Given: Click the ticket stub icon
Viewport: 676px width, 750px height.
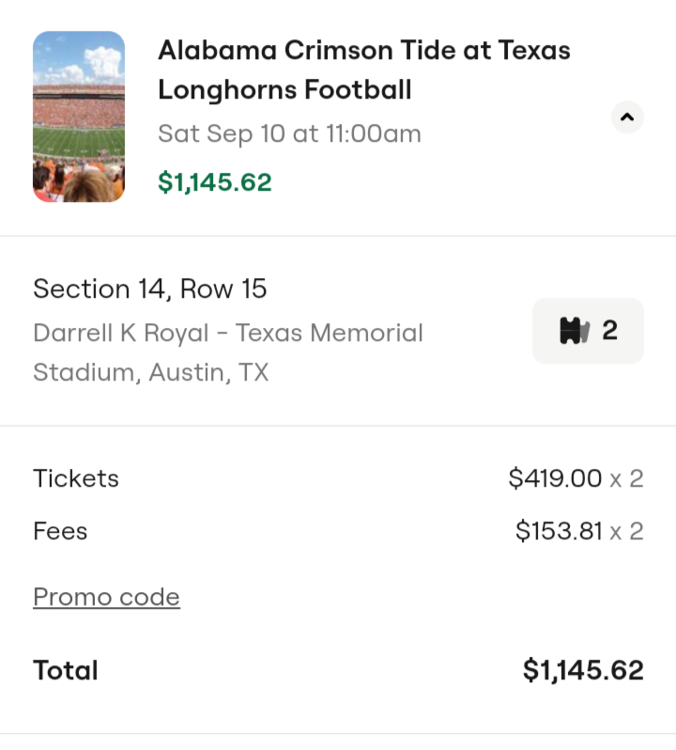Looking at the screenshot, I should click(x=574, y=331).
